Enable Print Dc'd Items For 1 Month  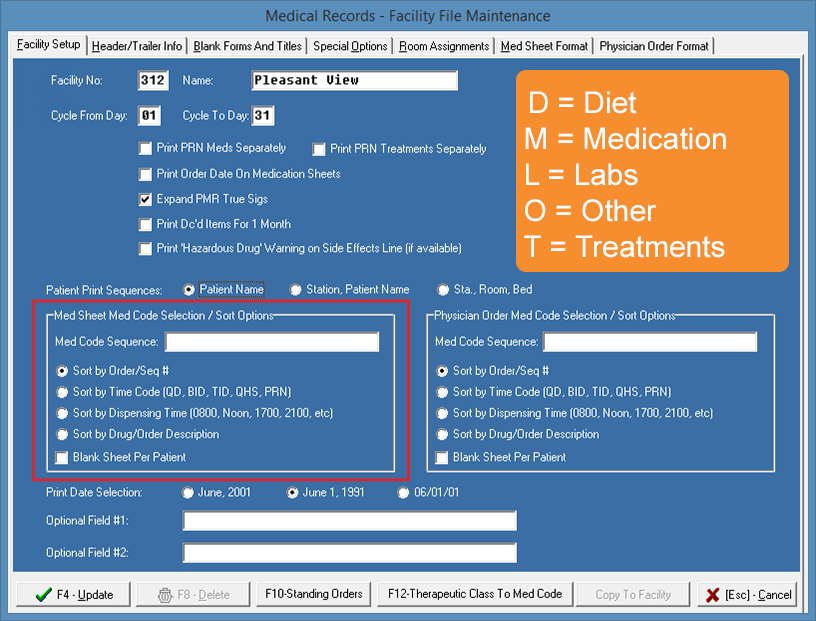[x=146, y=224]
